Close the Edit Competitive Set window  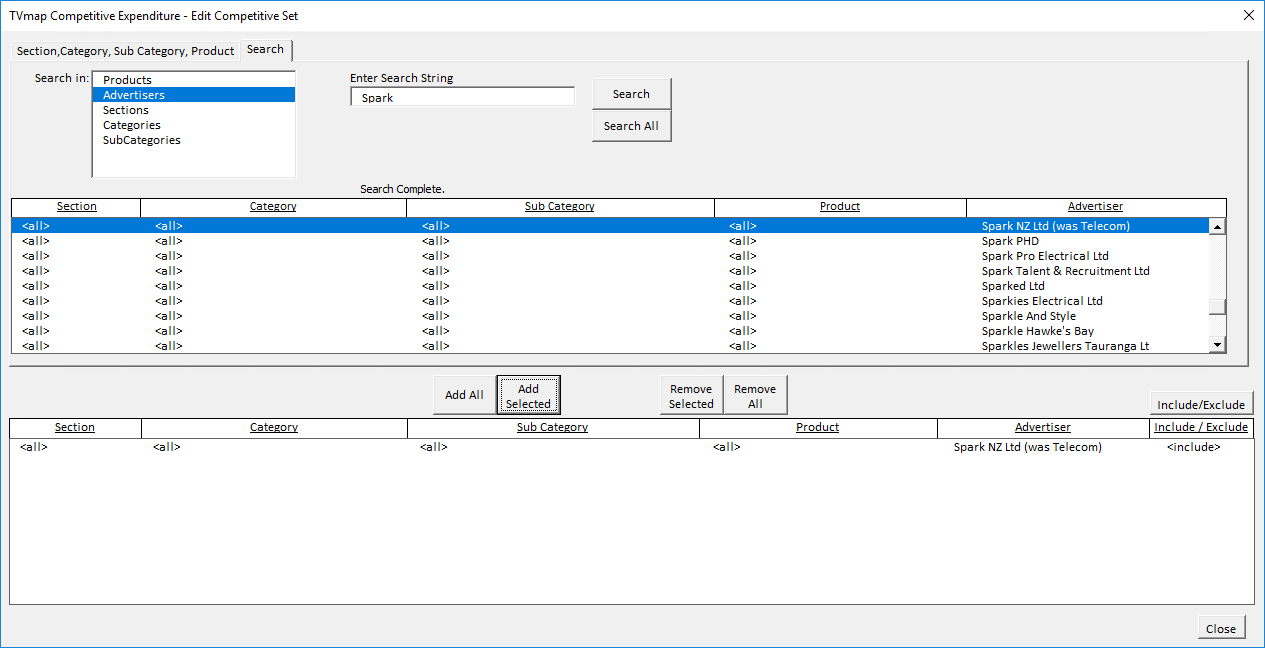click(1248, 15)
